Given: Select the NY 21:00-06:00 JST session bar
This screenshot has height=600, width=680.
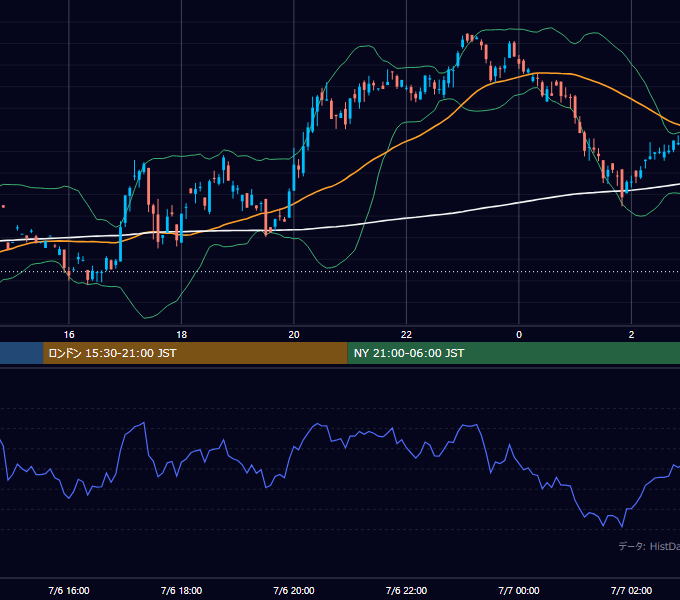Looking at the screenshot, I should click(514, 353).
